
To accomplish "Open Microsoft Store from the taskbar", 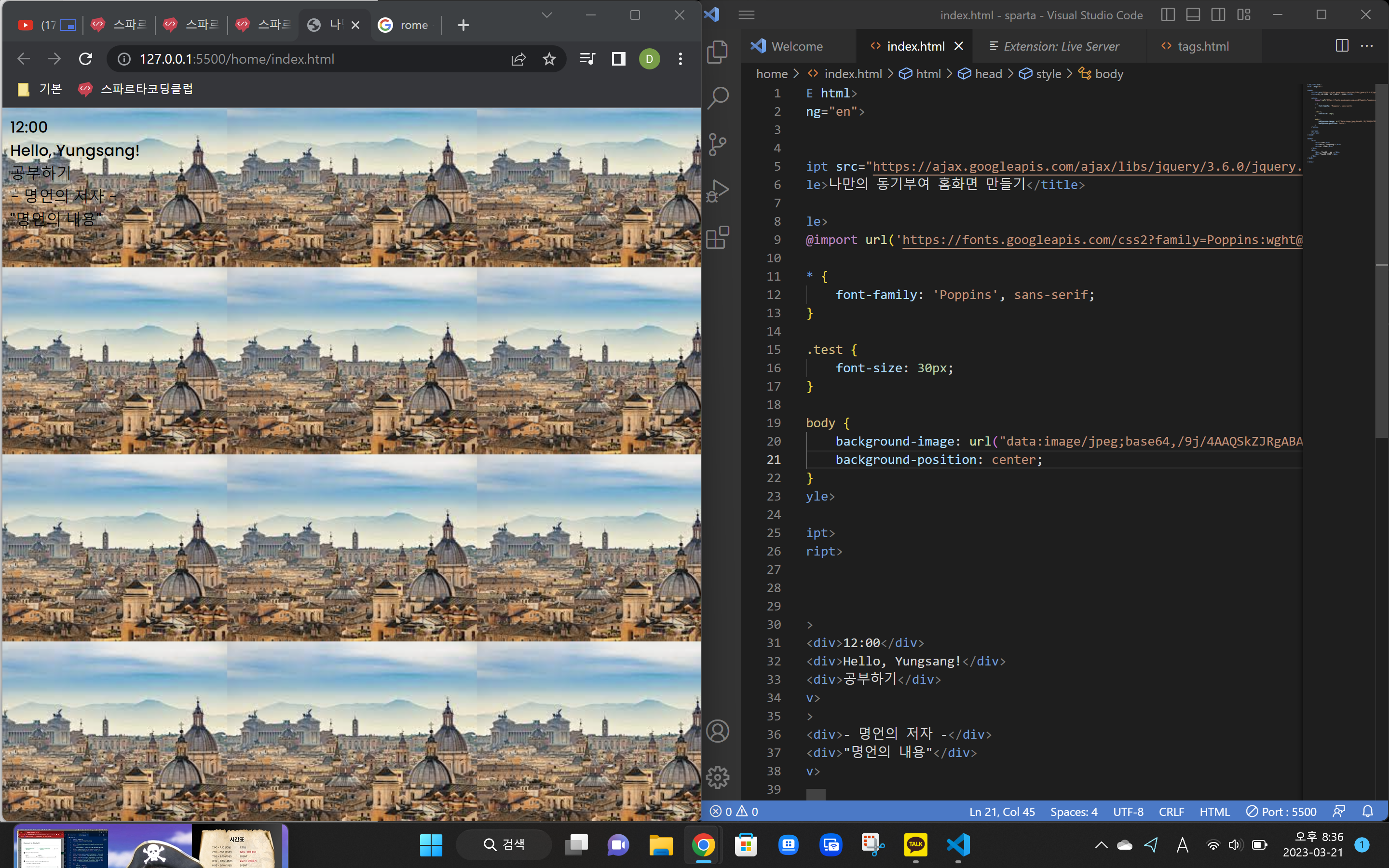I will (x=746, y=844).
